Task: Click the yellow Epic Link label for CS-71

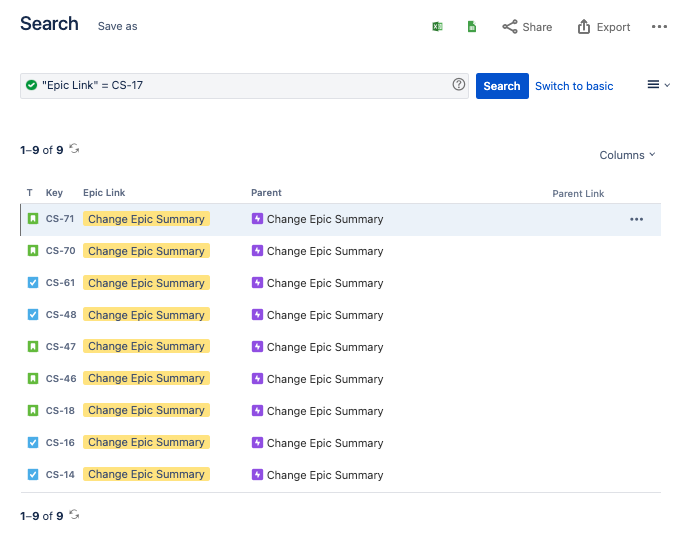Action: coord(146,219)
